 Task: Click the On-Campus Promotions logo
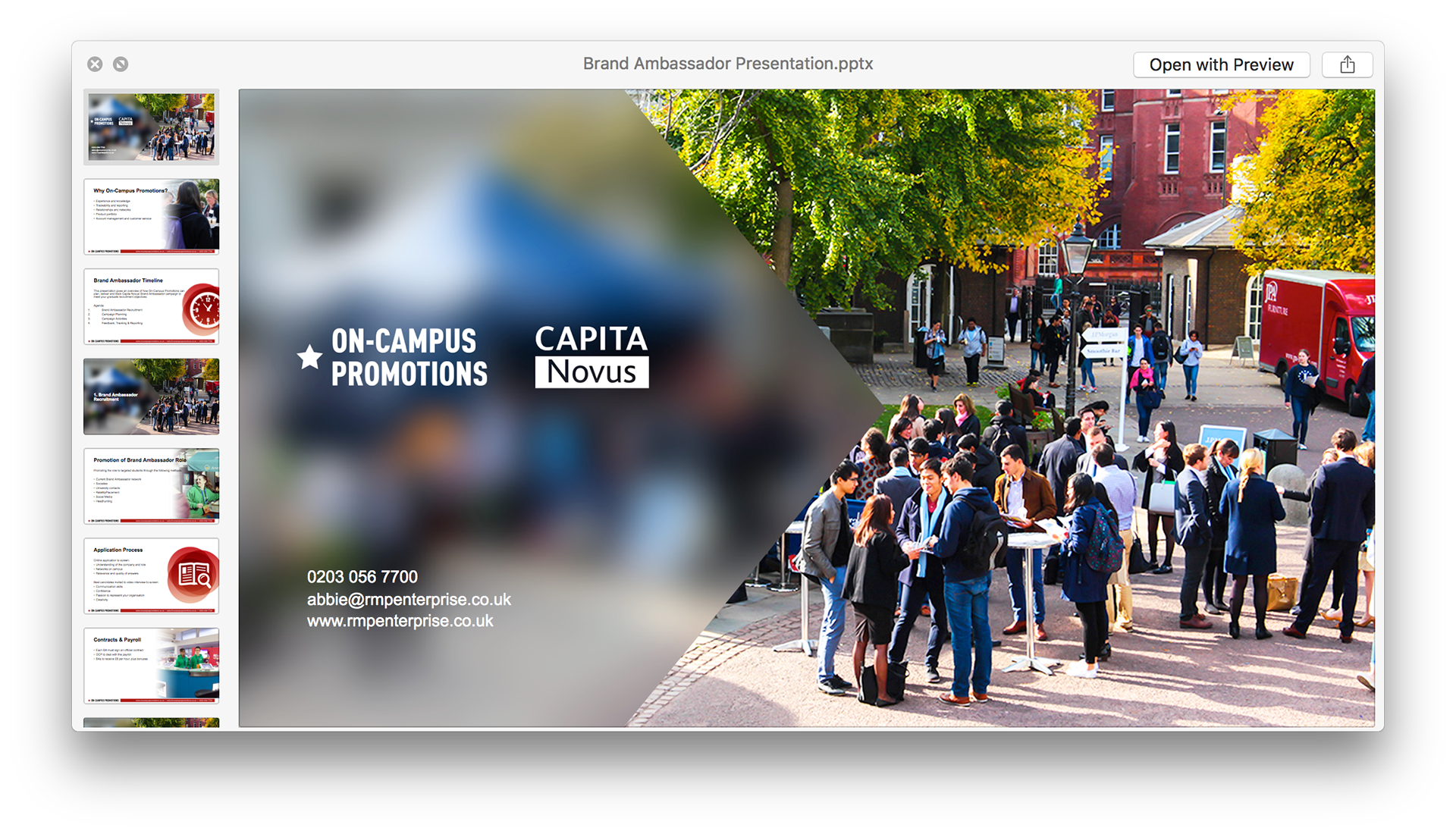click(393, 358)
